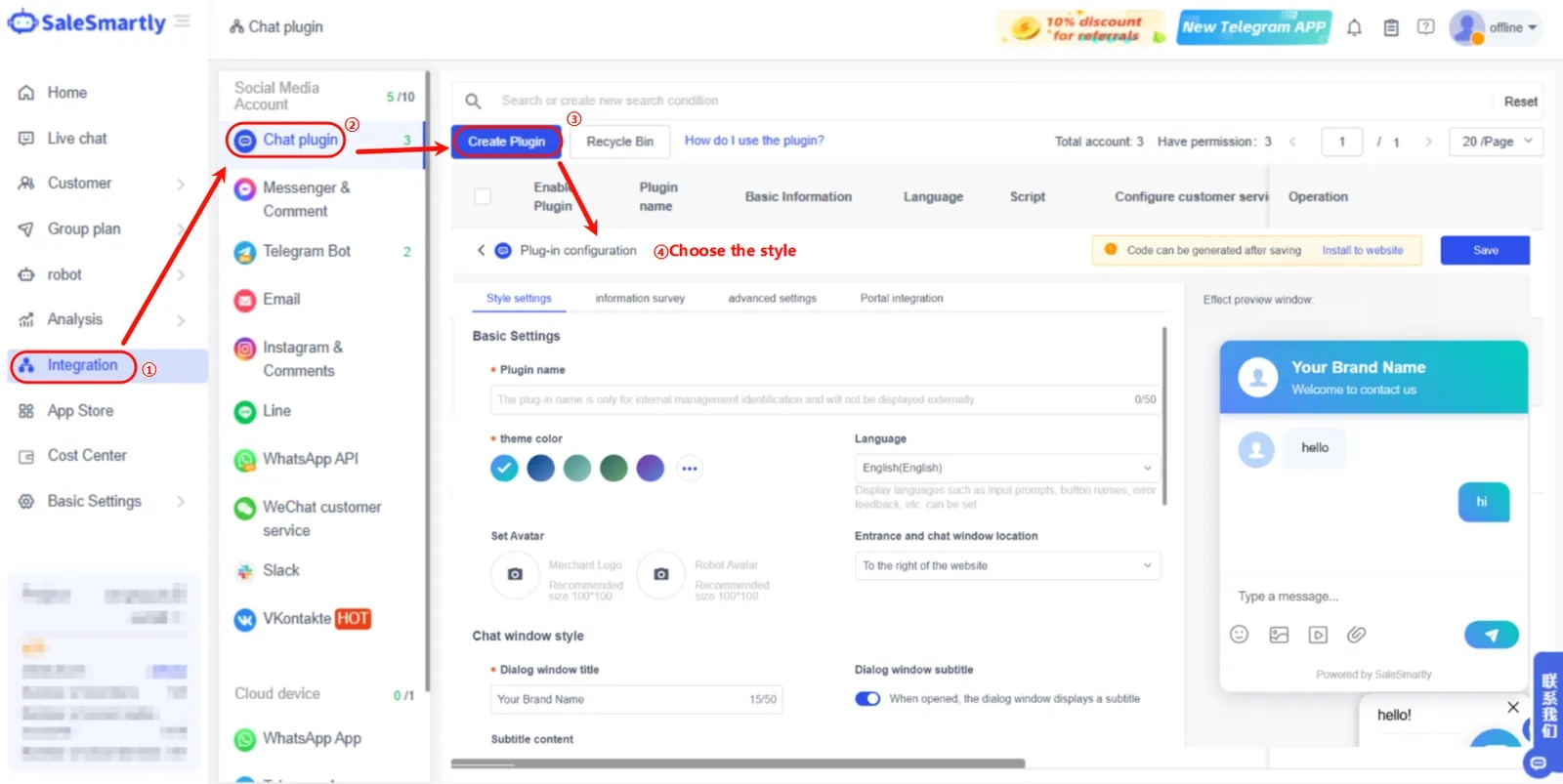Click the search magnifier icon
The image size is (1563, 784).
pos(473,101)
